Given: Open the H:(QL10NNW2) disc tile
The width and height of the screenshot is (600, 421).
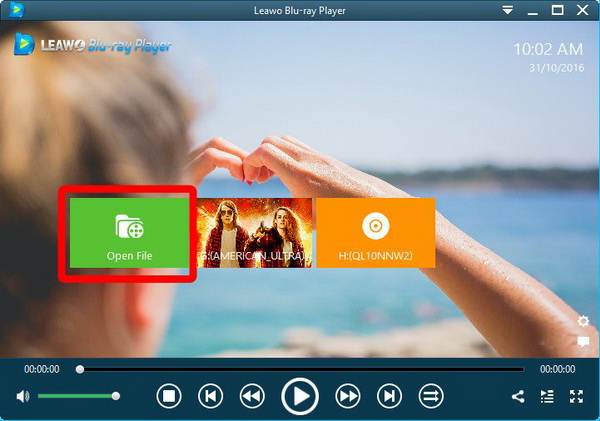Looking at the screenshot, I should tap(376, 233).
